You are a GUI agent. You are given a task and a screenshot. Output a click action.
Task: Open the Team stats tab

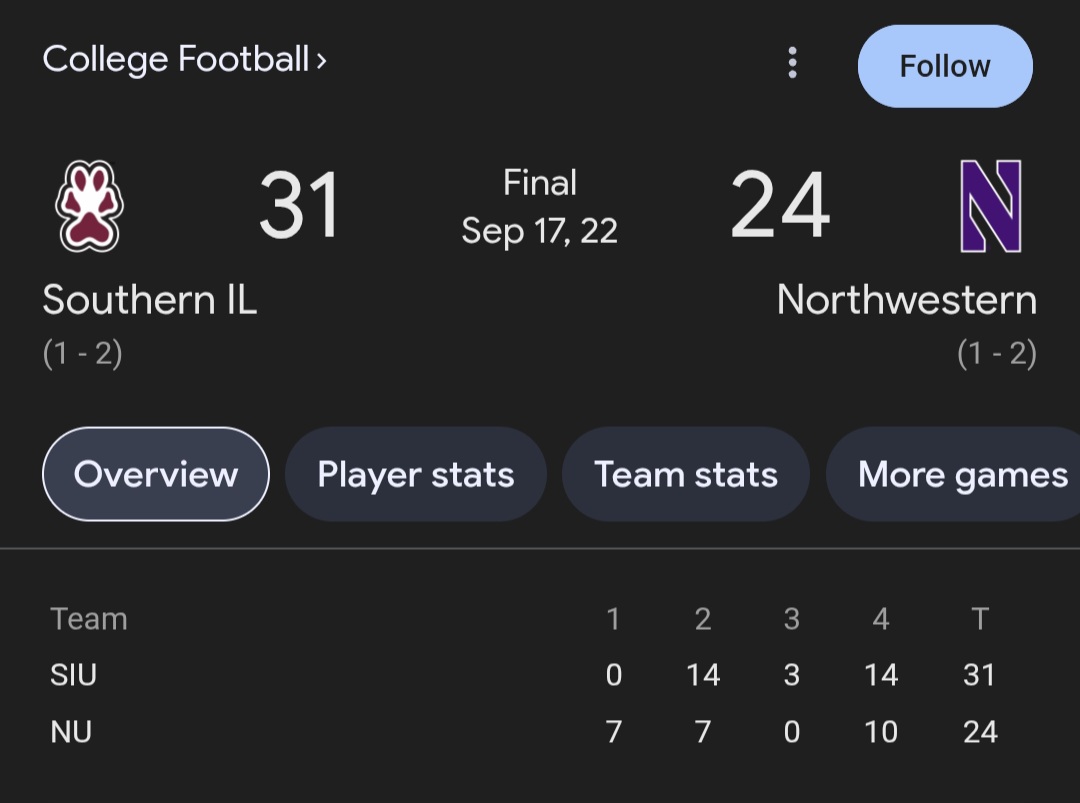click(x=685, y=474)
